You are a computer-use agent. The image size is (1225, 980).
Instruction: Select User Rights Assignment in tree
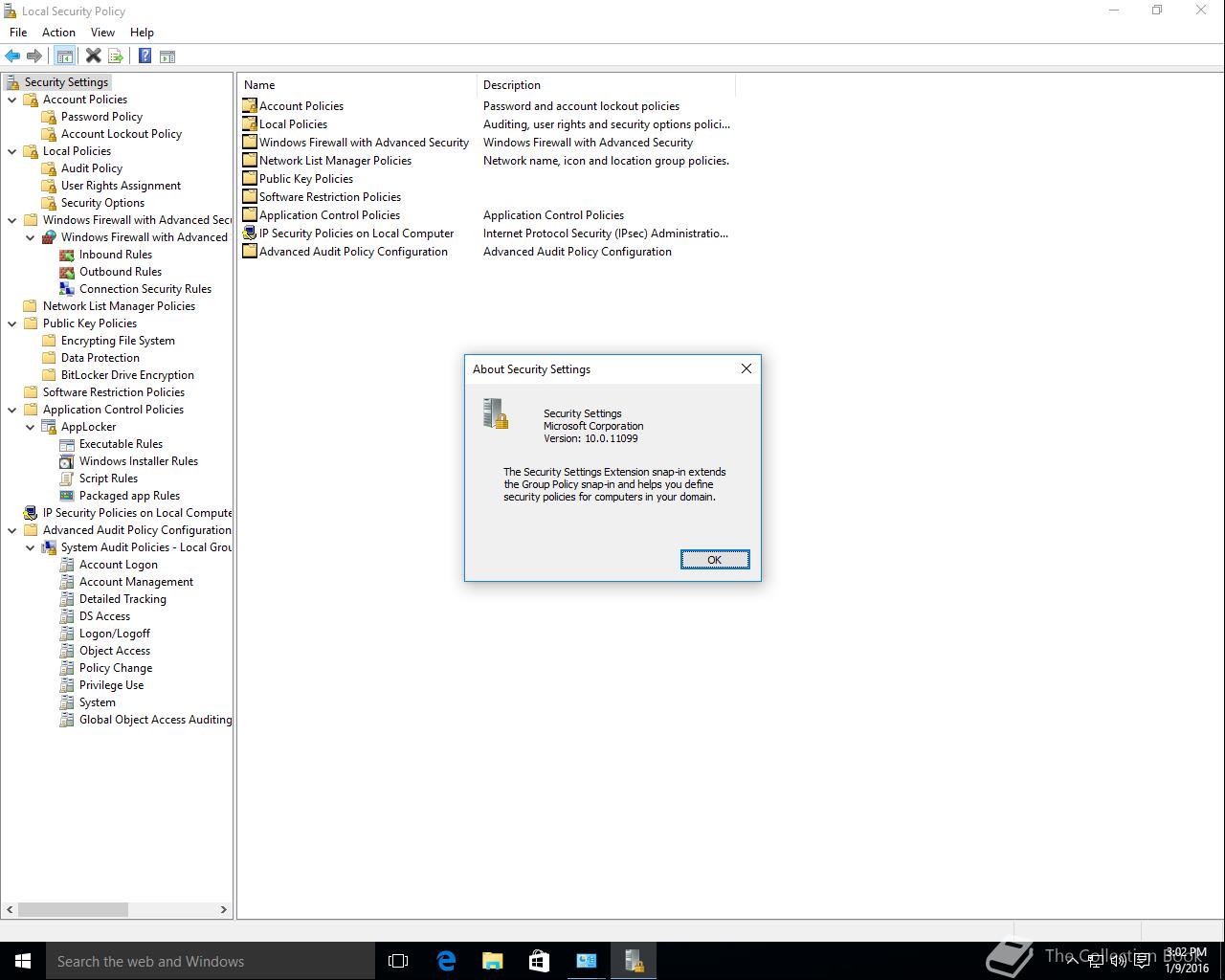click(x=121, y=186)
